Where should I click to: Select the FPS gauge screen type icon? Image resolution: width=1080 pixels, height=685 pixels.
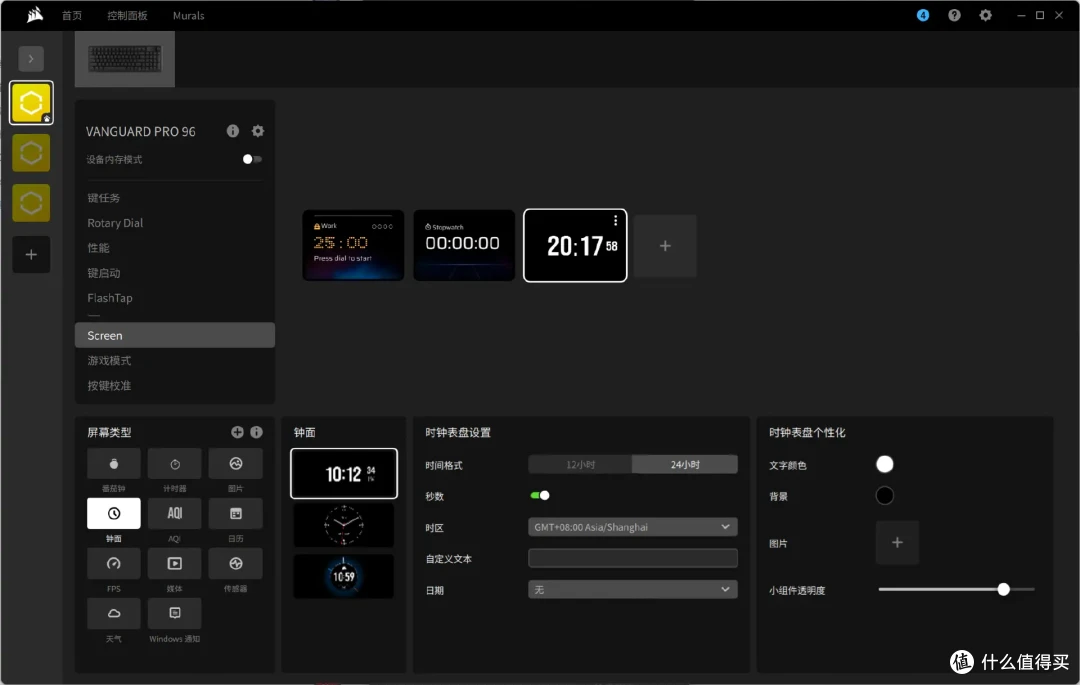click(x=114, y=563)
